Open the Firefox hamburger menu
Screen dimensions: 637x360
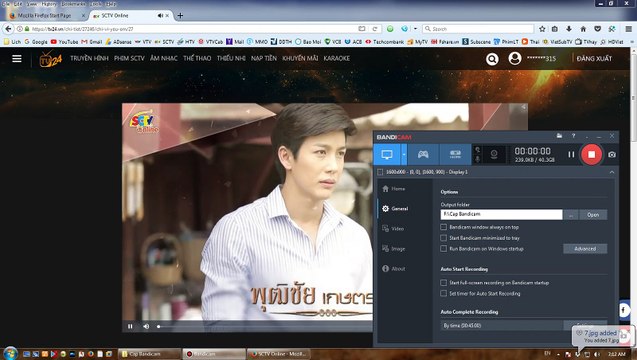tap(628, 29)
